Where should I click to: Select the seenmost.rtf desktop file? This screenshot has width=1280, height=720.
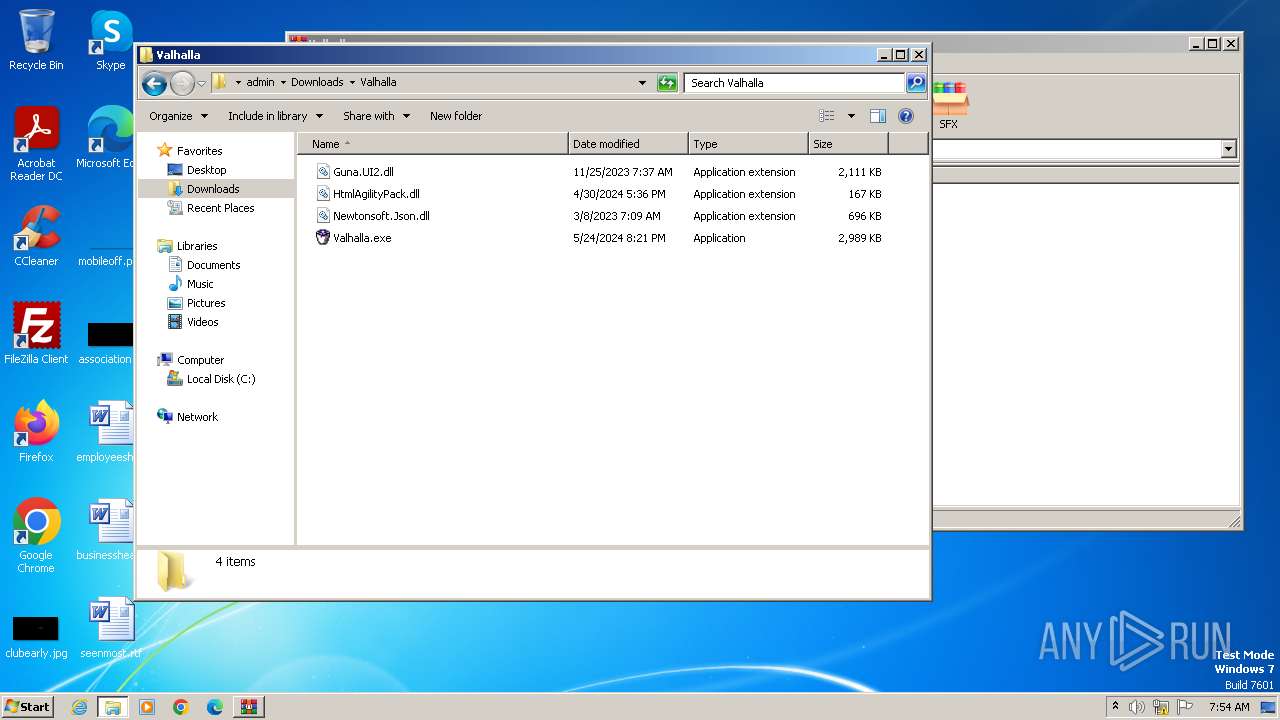pos(110,628)
